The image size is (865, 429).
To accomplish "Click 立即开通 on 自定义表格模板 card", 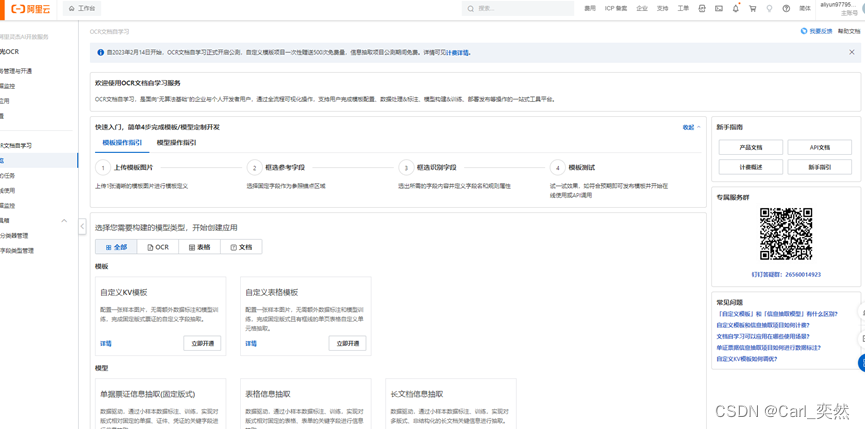I will coord(348,343).
